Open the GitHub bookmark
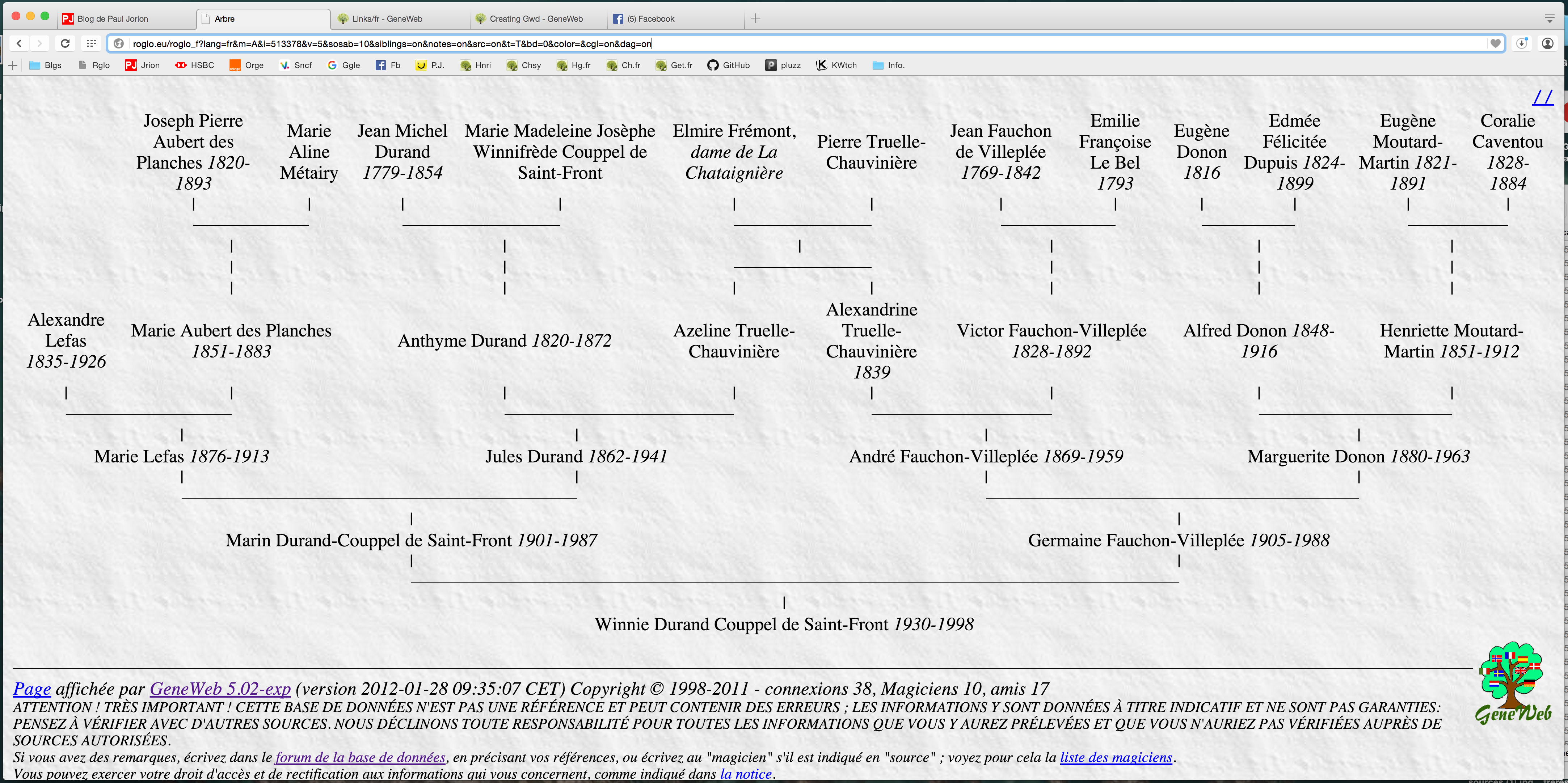The width and height of the screenshot is (1568, 783). [729, 65]
